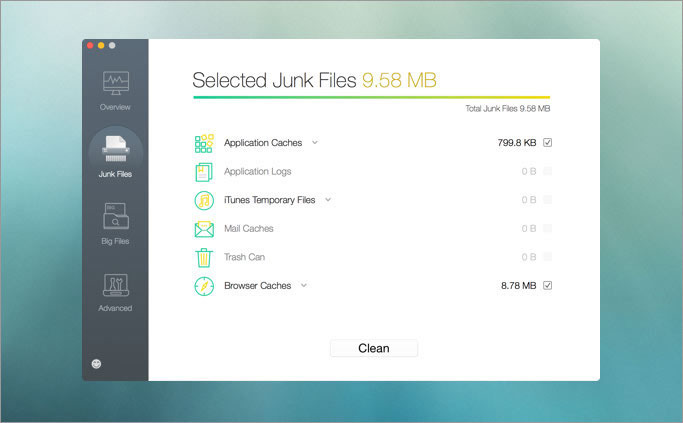
Task: Open the Big Files folder icon
Action: [115, 216]
